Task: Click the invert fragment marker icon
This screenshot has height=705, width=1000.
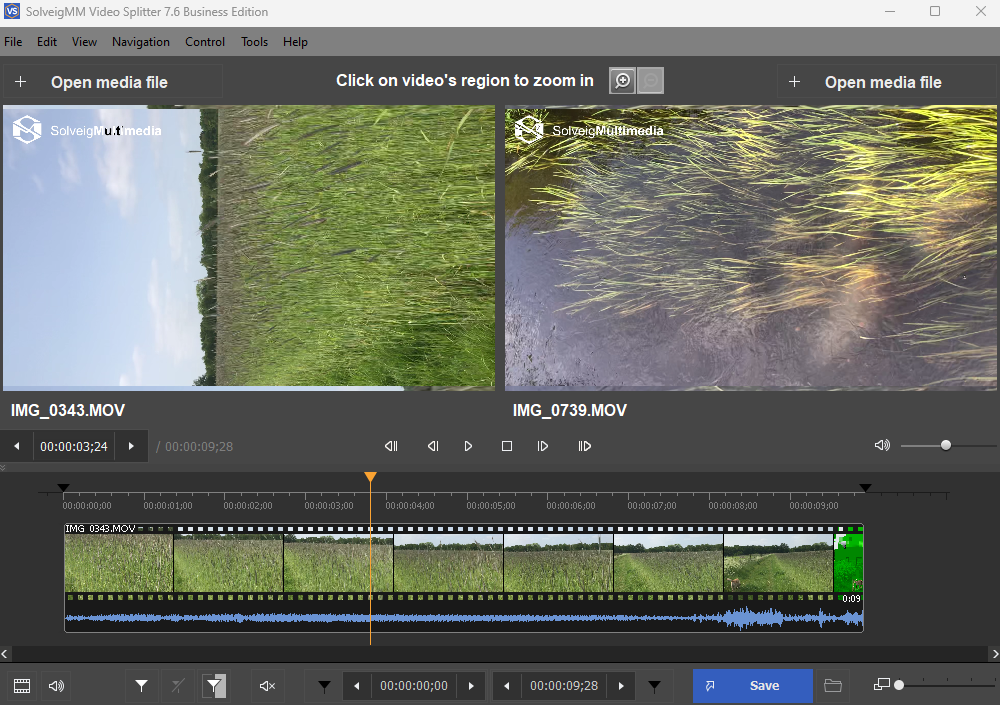Action: click(x=214, y=686)
